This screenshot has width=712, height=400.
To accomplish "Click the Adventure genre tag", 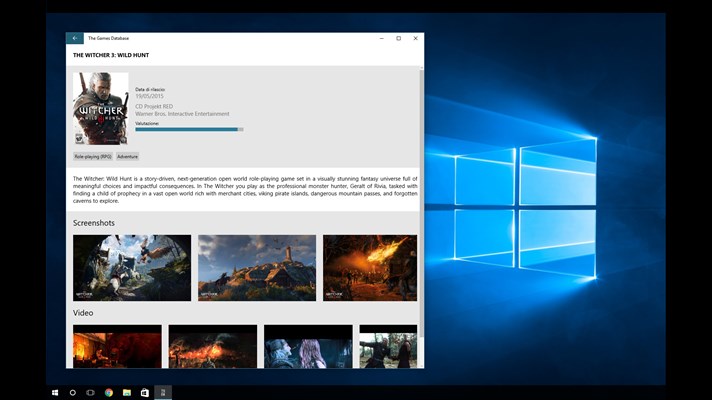I will click(x=127, y=157).
